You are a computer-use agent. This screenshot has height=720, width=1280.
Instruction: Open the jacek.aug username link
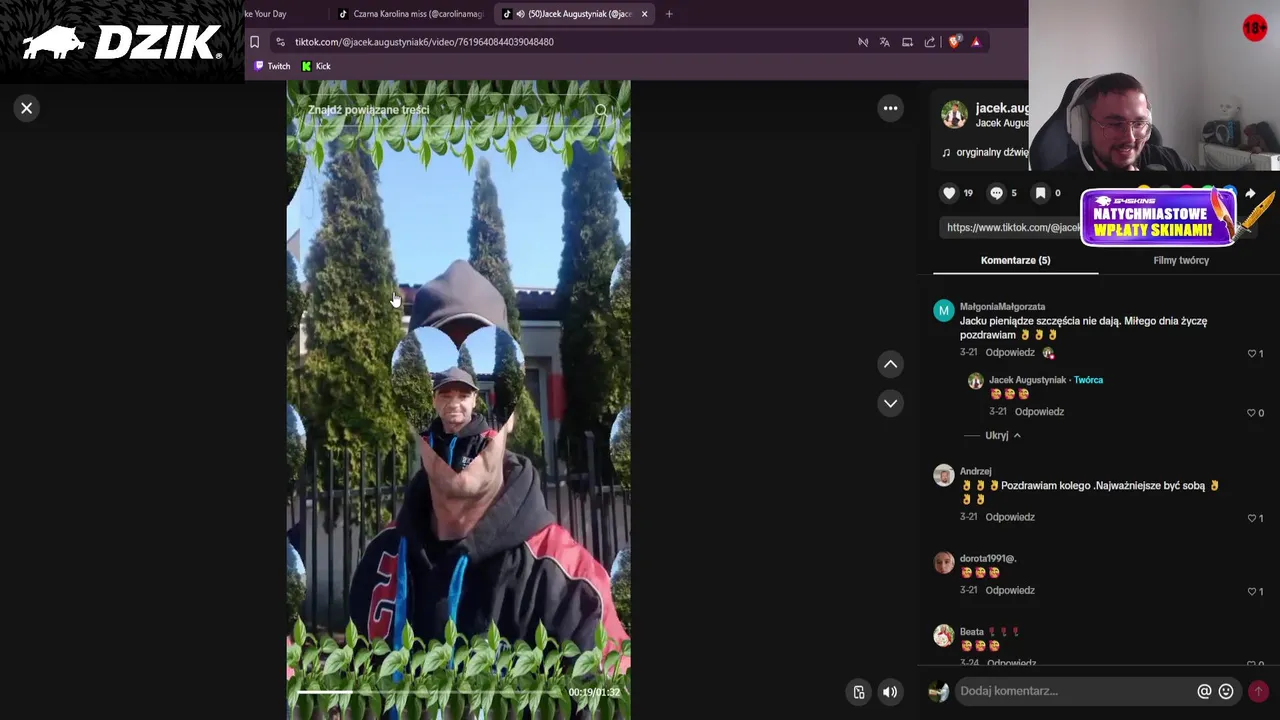coord(1002,108)
